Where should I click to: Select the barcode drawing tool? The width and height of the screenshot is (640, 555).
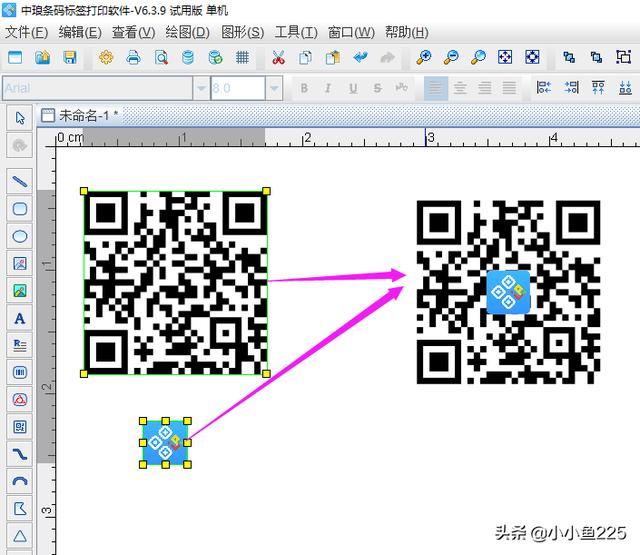pos(19,372)
